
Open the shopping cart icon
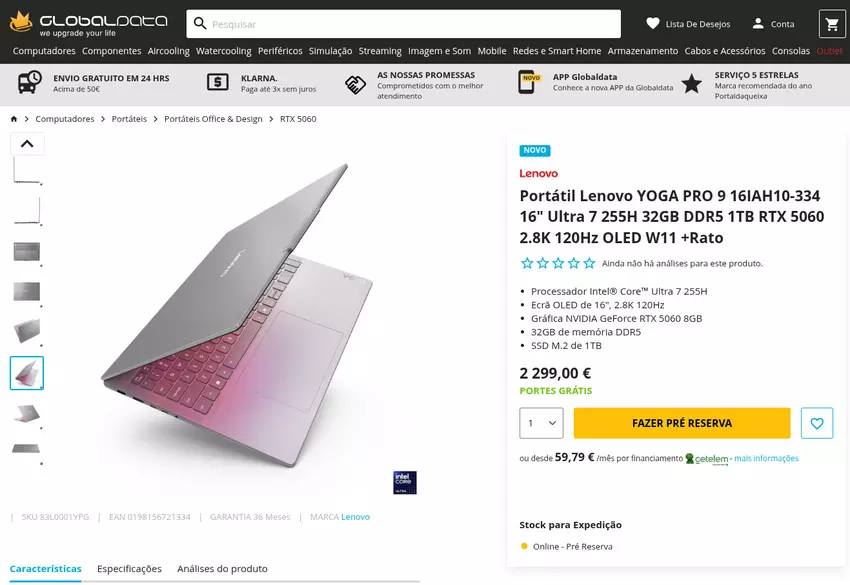(x=831, y=24)
